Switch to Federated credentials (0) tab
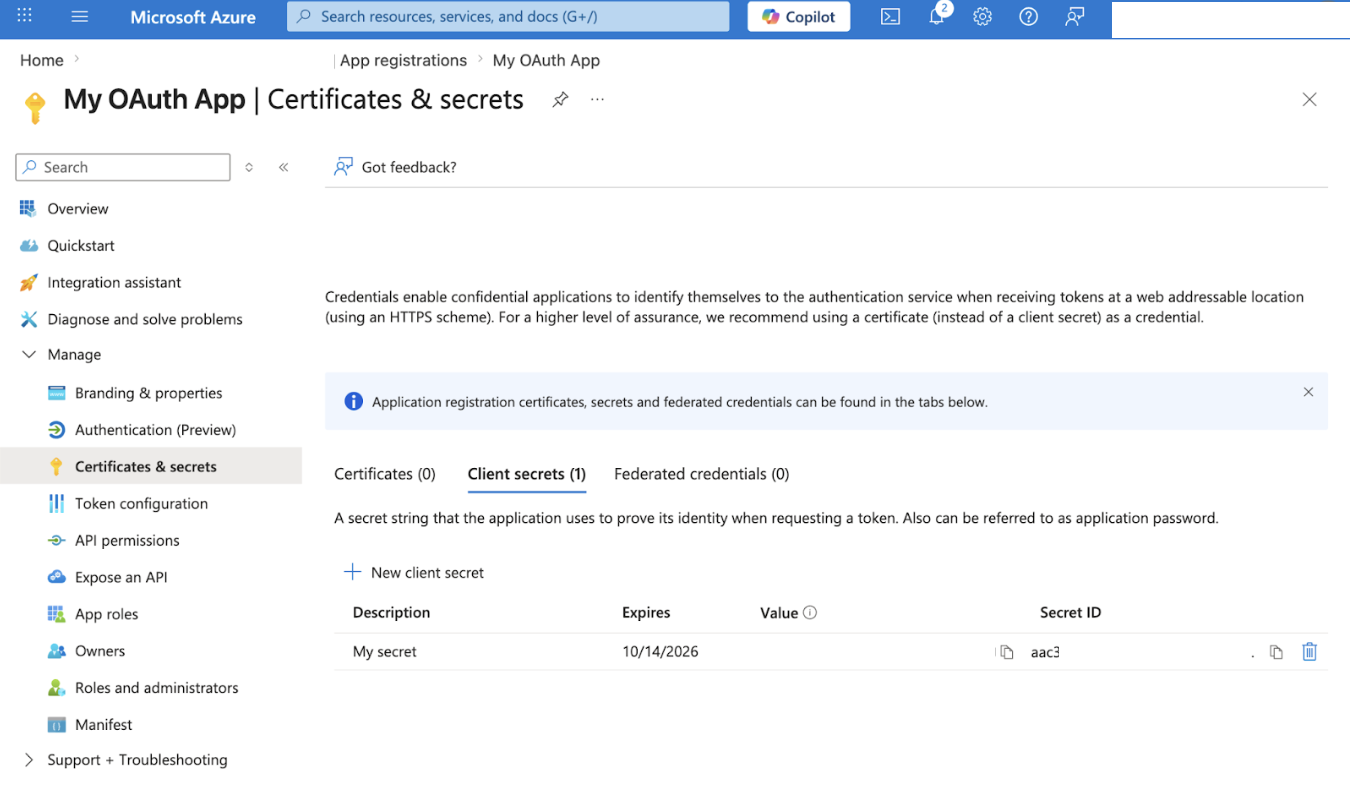The height and width of the screenshot is (786, 1358). pos(702,474)
